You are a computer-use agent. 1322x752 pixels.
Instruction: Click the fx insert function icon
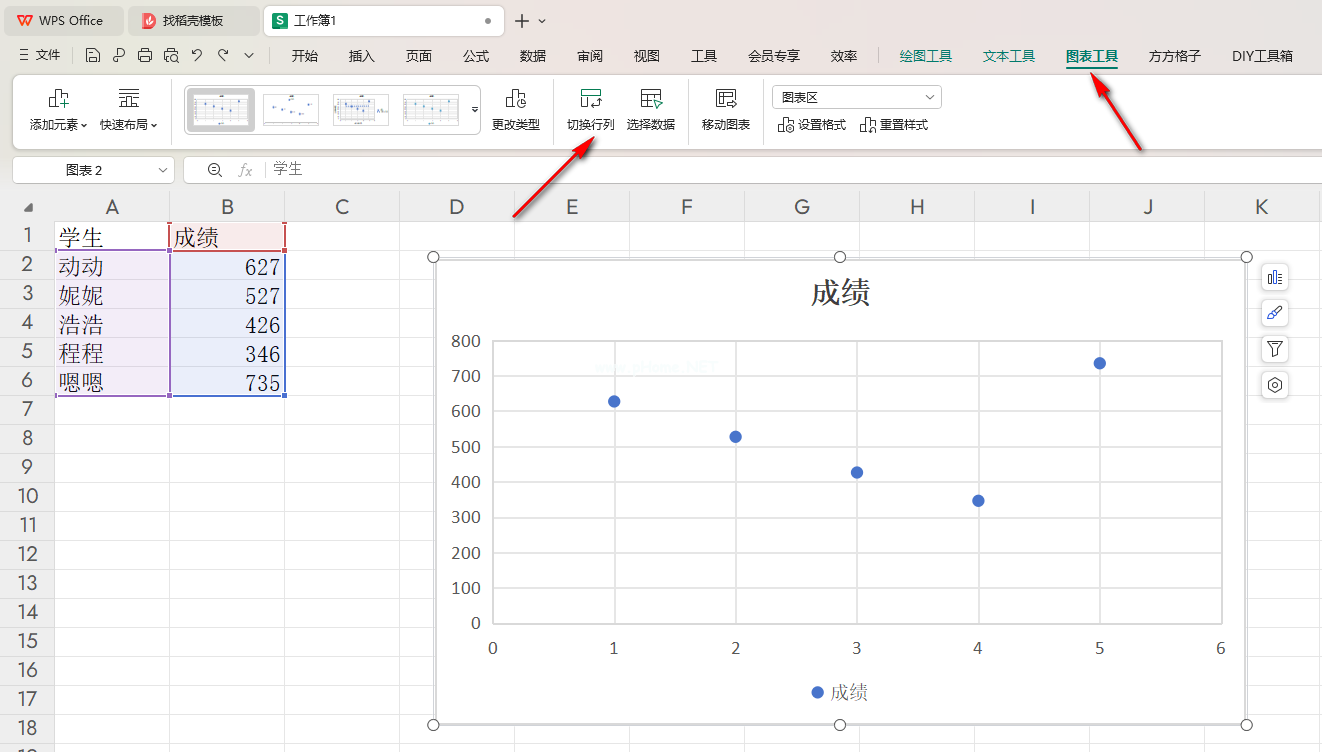coord(245,170)
